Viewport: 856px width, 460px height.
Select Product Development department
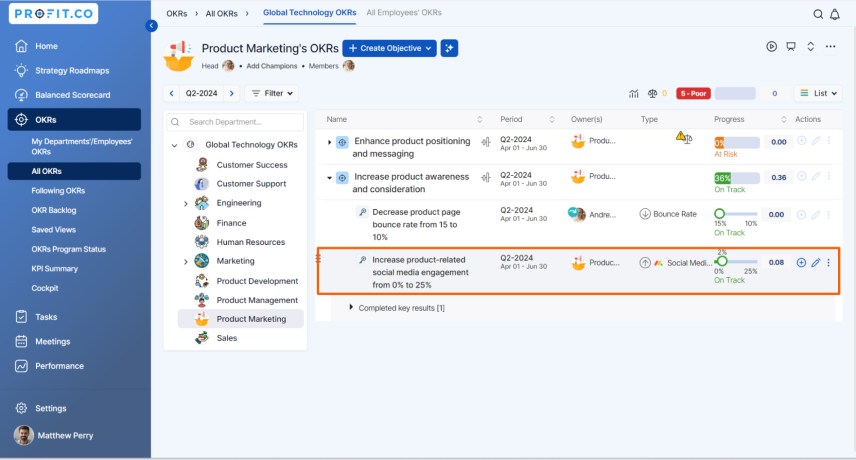pyautogui.click(x=257, y=281)
